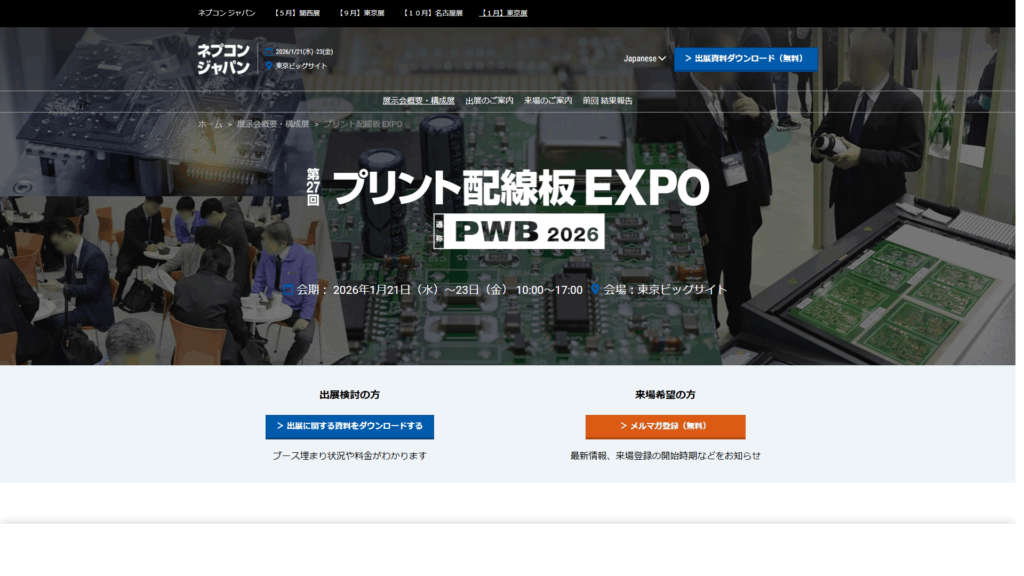This screenshot has width=1024, height=576.
Task: Go to ホーム breadcrumb link
Action: [210, 124]
